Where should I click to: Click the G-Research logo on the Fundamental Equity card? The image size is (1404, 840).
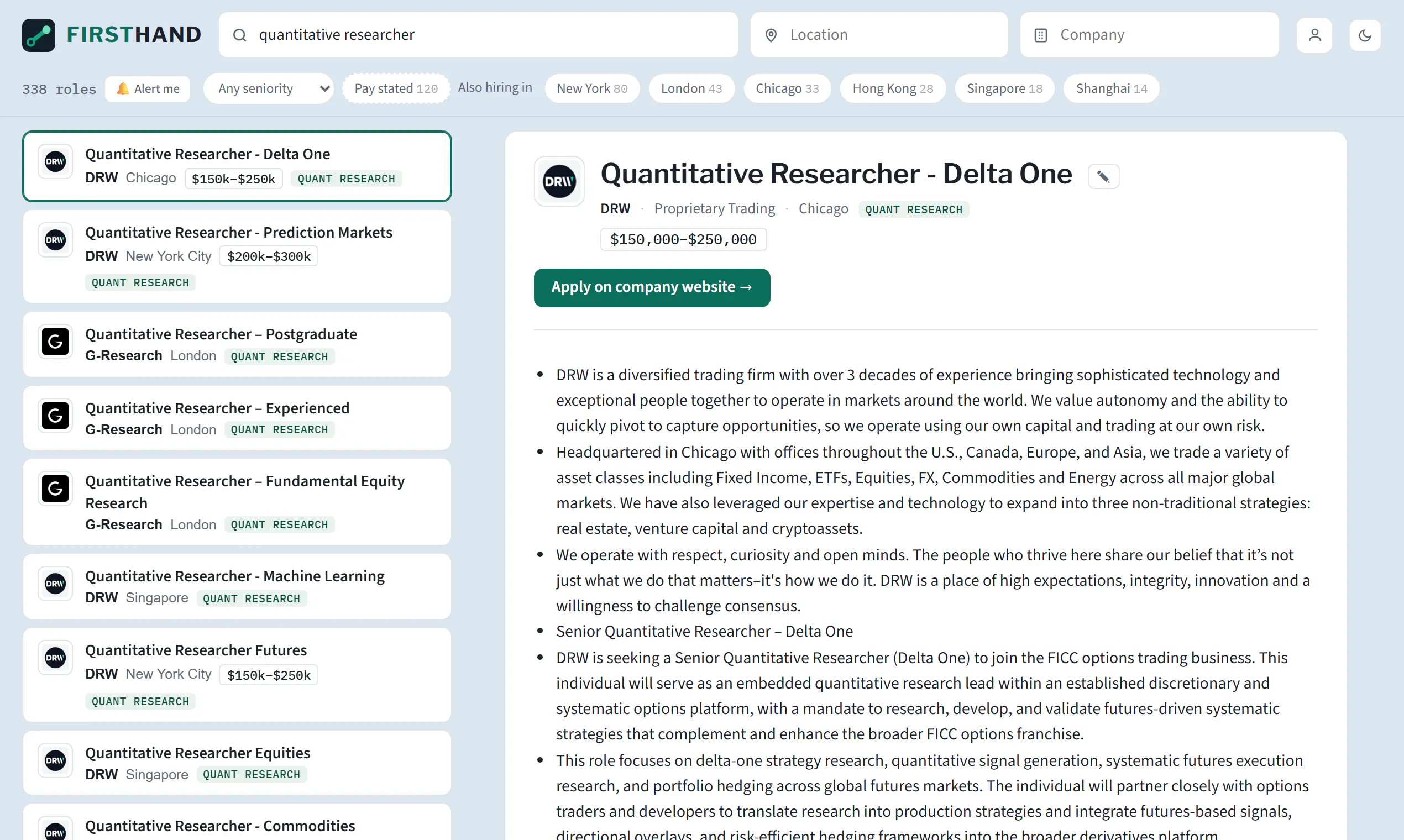(x=55, y=489)
